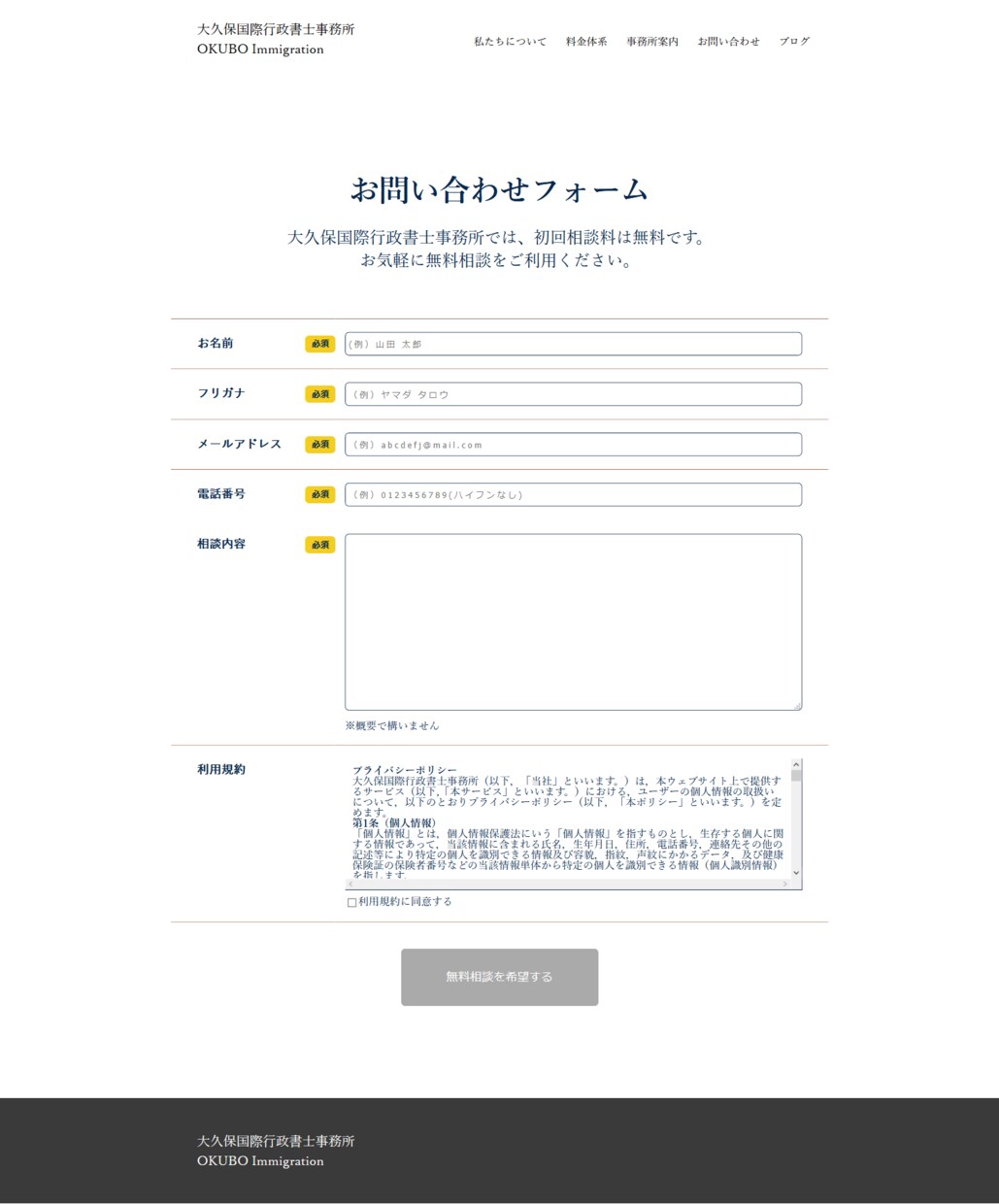The height and width of the screenshot is (1204, 999).
Task: Click the terms box scroll-up arrow
Action: point(796,764)
